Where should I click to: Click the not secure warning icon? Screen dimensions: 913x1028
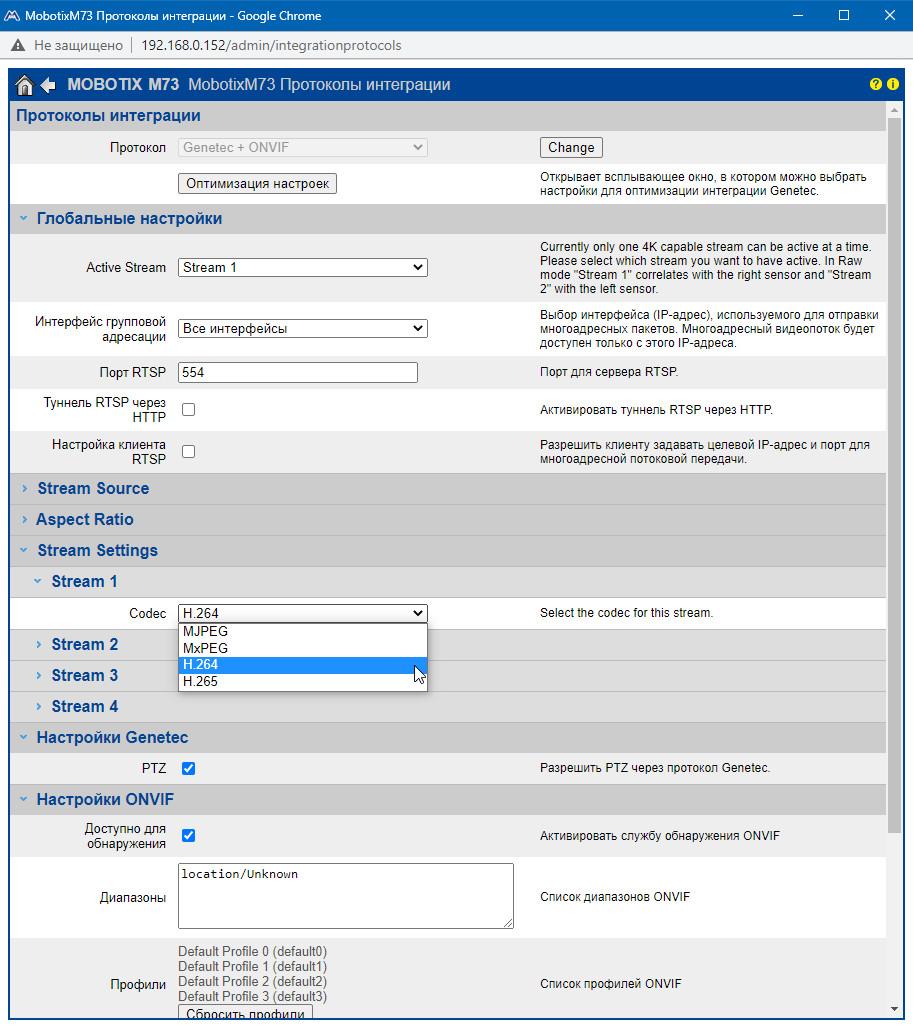pos(18,45)
